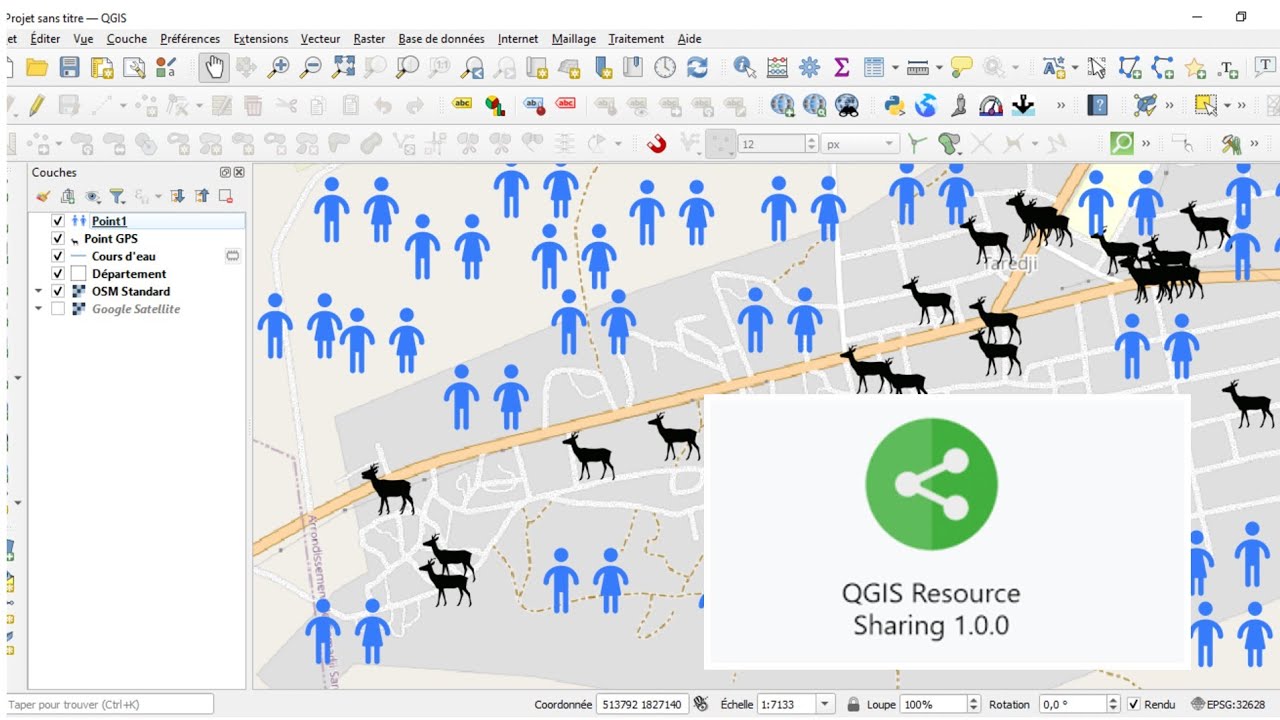This screenshot has height=720, width=1280.
Task: Collapse the OSM Standard layer tree
Action: tap(39, 291)
